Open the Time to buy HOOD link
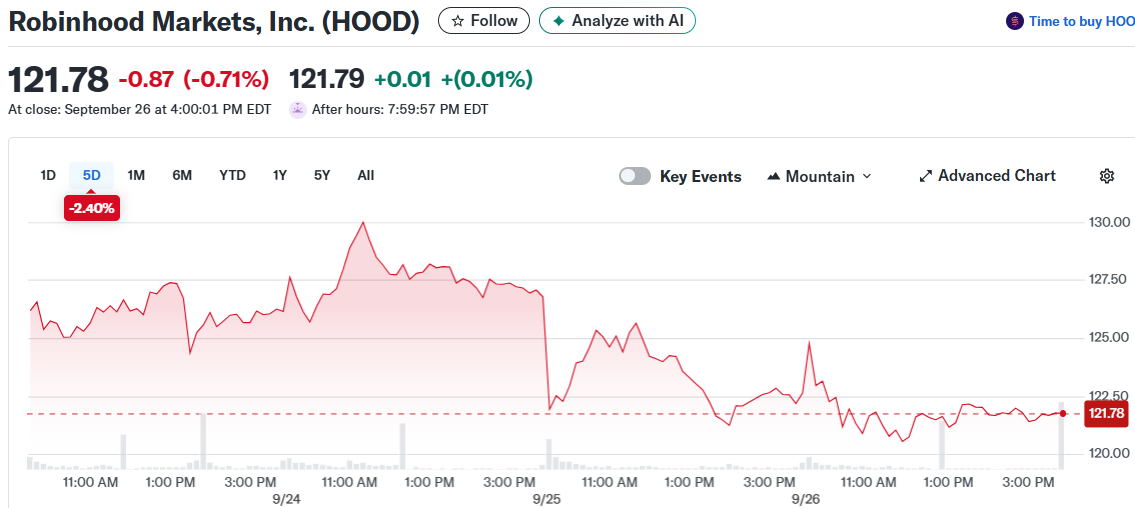Screen dimensions: 1135x508 [1071, 21]
